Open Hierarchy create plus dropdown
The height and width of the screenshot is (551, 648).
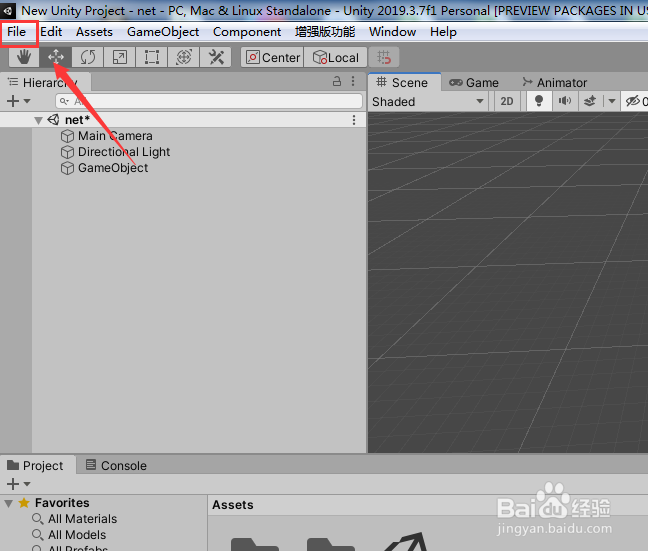coord(19,101)
